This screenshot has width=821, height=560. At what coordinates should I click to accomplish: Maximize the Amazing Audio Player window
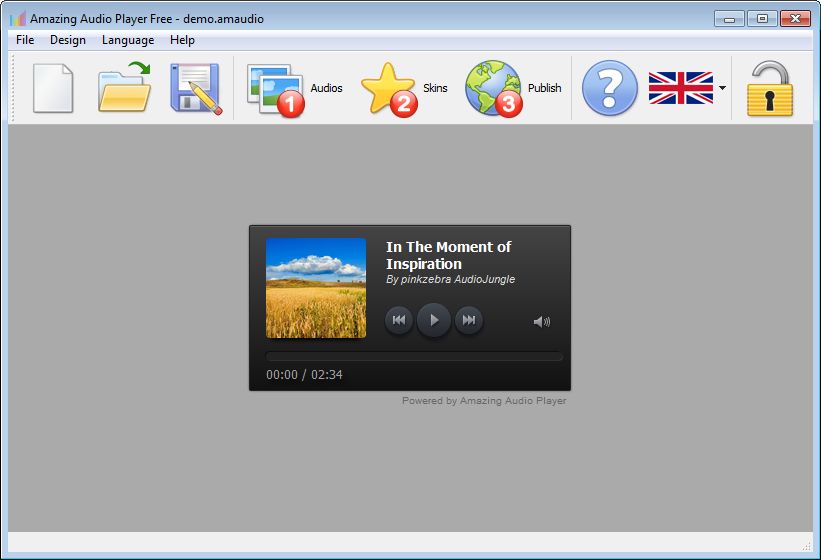point(762,19)
